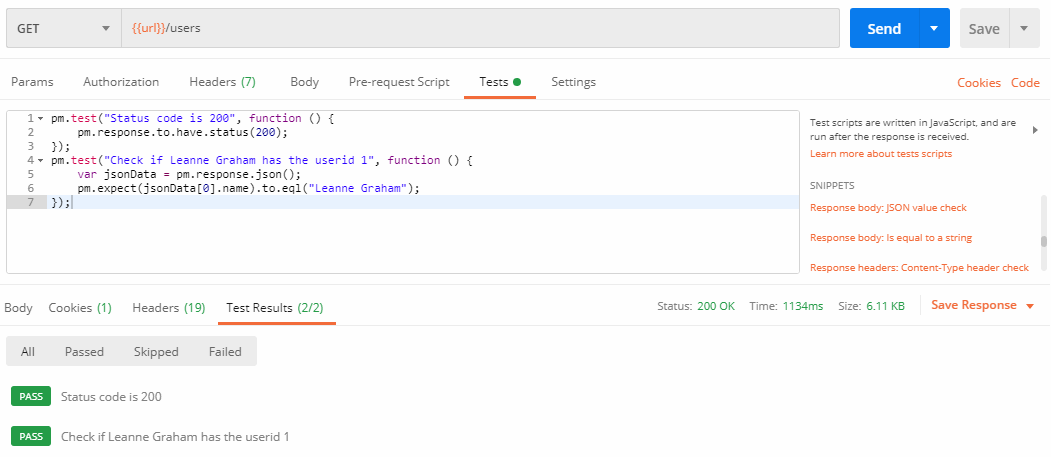Open Learn more about tests scripts link
Image resolution: width=1051 pixels, height=457 pixels.
pos(880,154)
